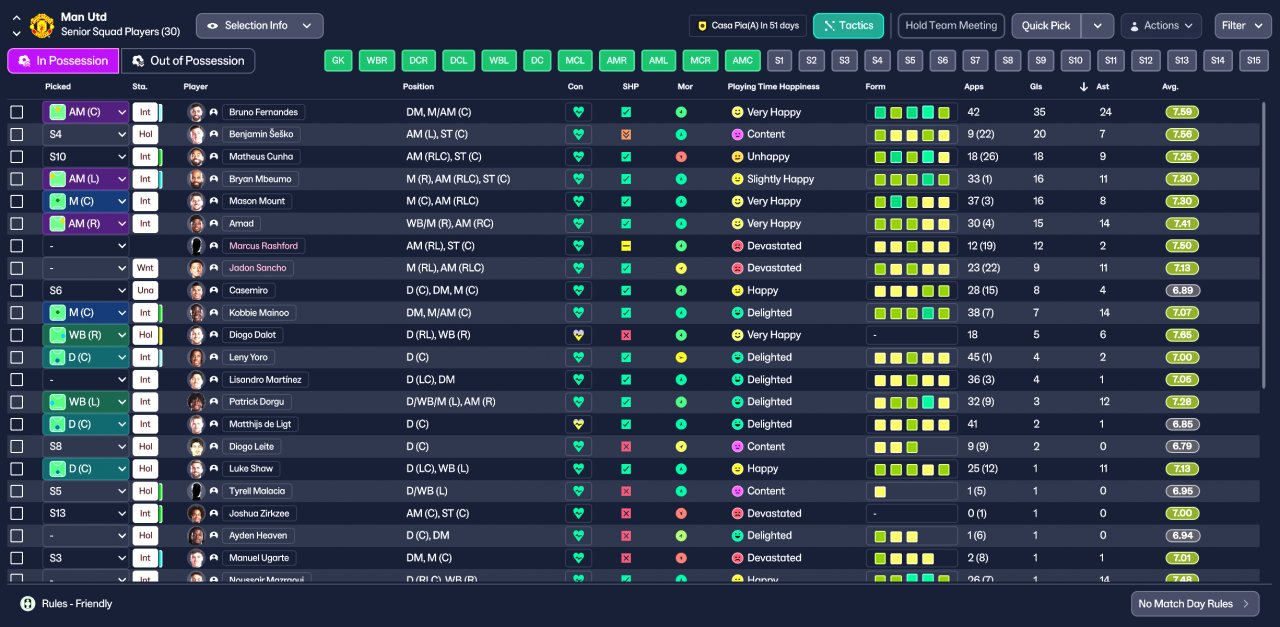Click Diogo Leite's Content face icon

738,447
